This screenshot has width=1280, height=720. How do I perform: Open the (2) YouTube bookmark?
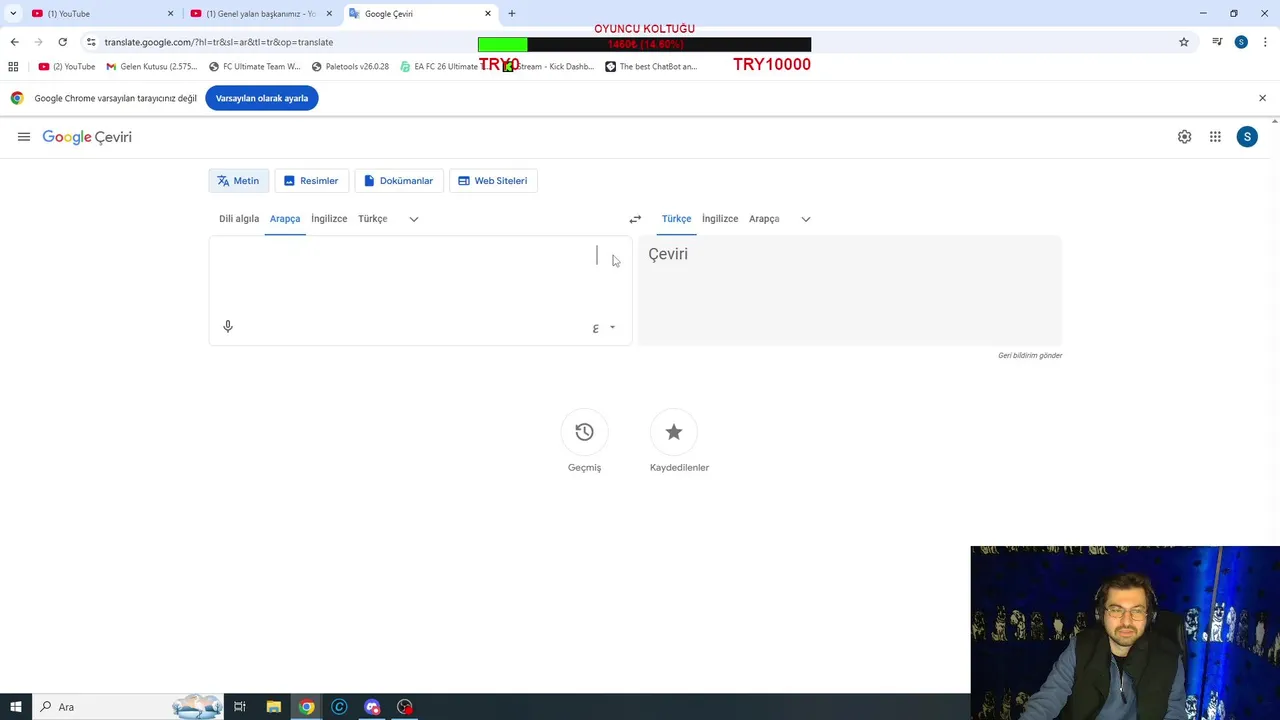click(67, 67)
